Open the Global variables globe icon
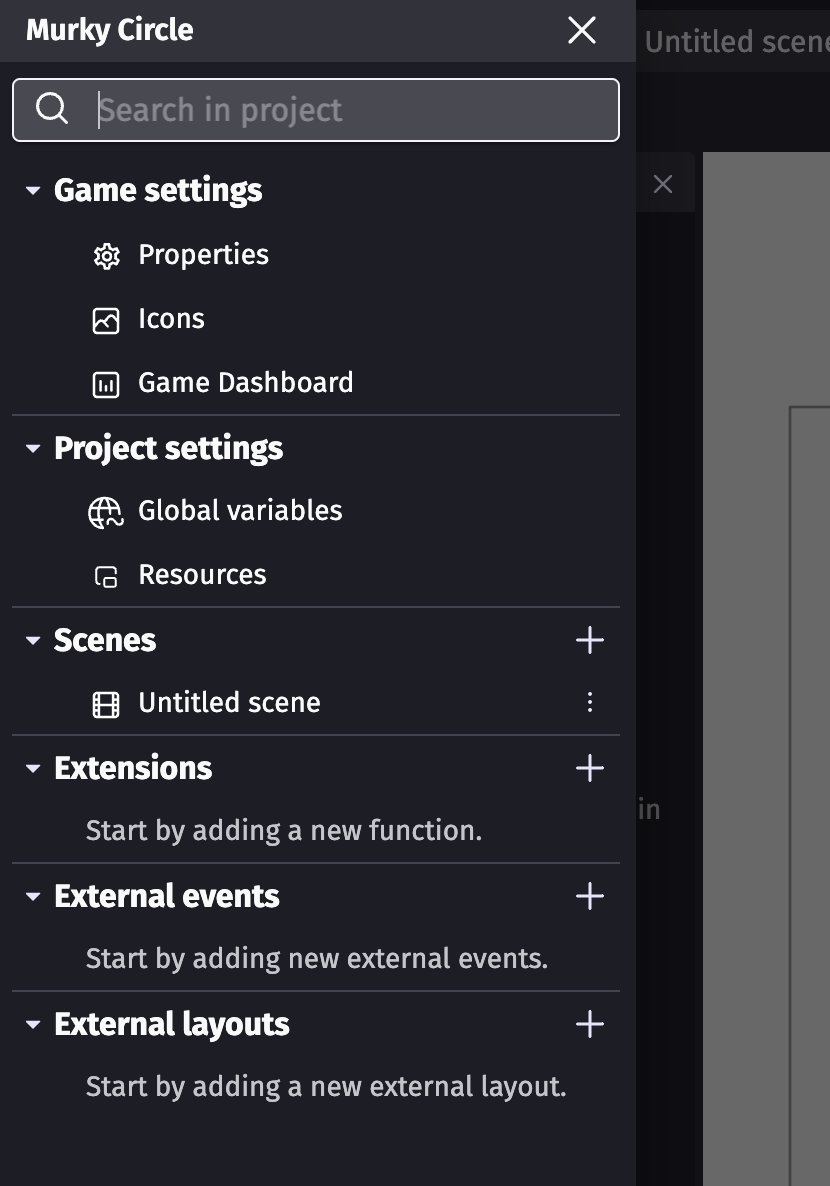 [106, 513]
